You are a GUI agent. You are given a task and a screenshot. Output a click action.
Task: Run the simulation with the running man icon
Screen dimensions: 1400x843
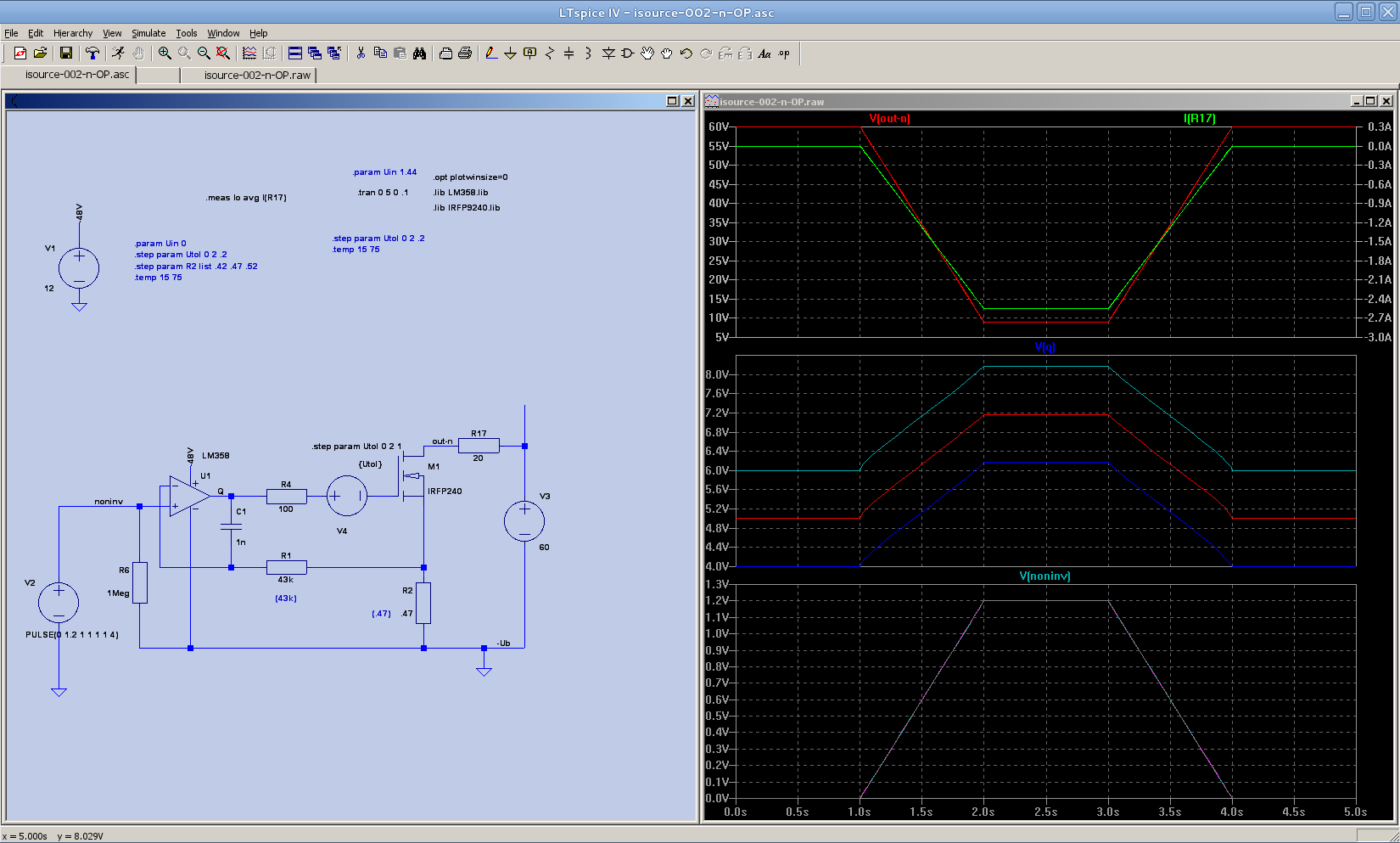pos(118,53)
